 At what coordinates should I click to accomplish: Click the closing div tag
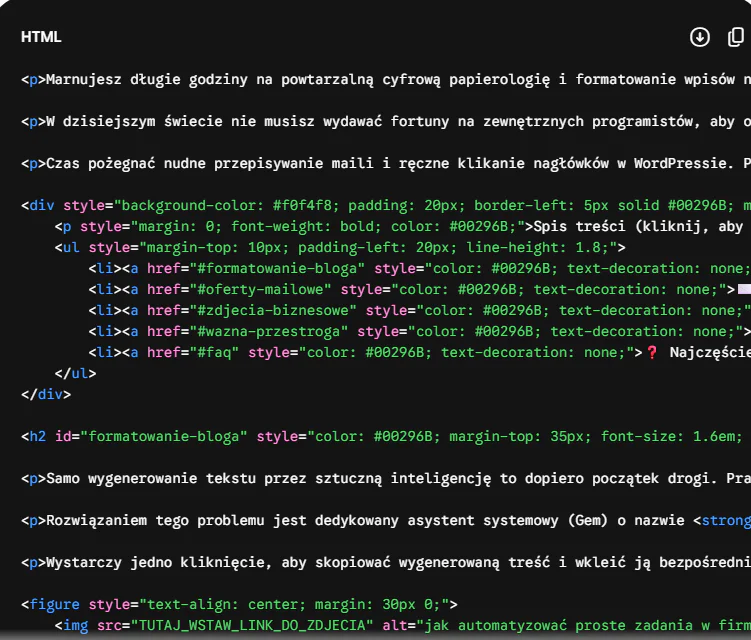(x=46, y=394)
